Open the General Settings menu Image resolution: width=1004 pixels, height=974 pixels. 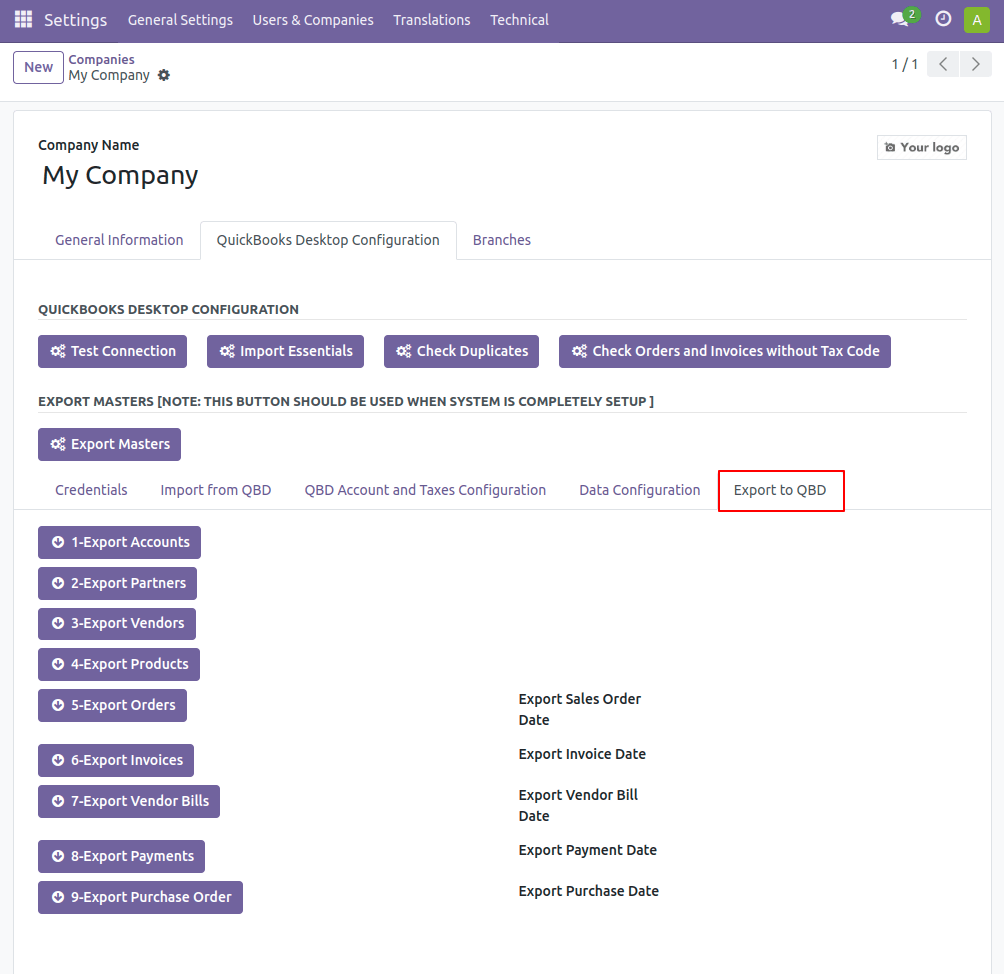pos(180,20)
